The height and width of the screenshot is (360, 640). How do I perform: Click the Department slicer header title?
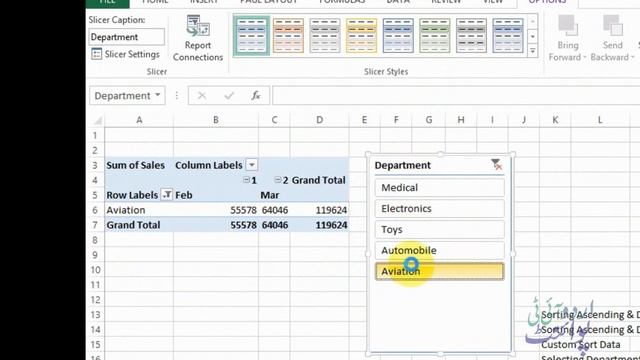click(x=402, y=165)
